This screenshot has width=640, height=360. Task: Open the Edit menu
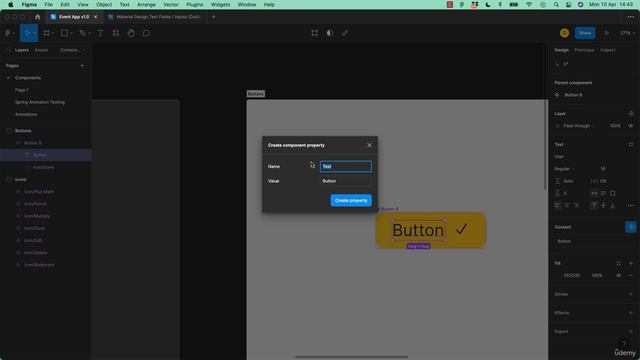coord(65,4)
